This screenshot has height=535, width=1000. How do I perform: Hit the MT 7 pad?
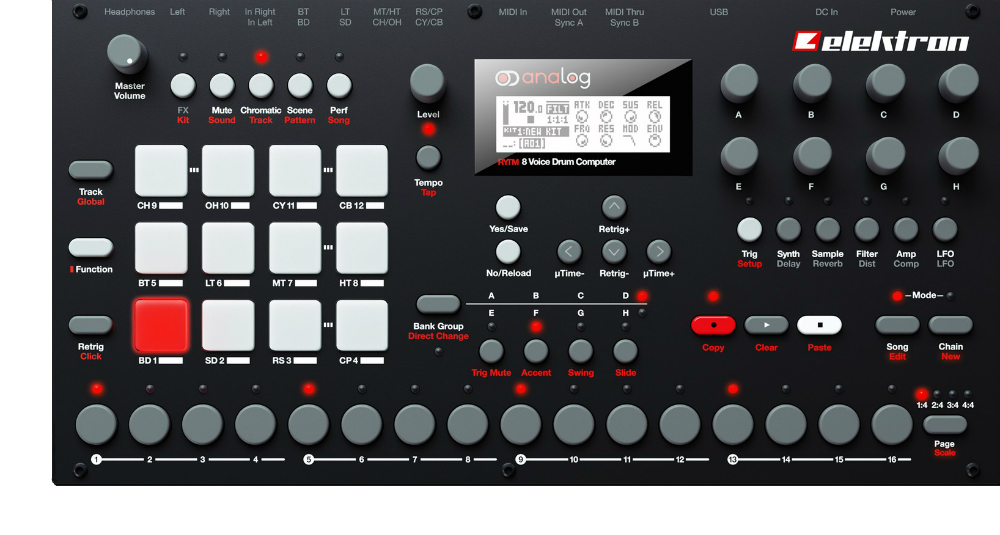coord(295,248)
